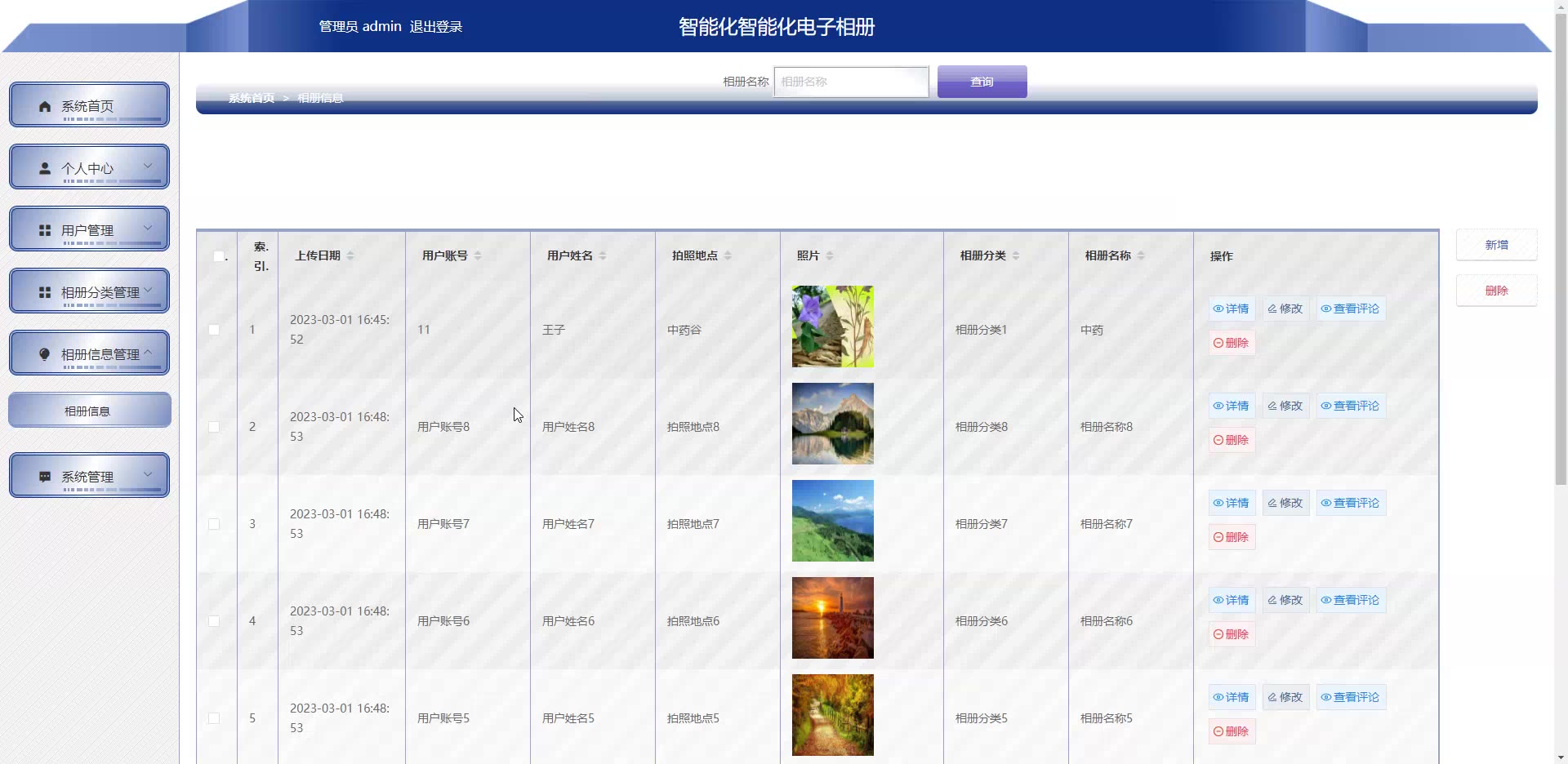Click 删除 for 相册名称7
1568x764 pixels.
pos(1232,537)
